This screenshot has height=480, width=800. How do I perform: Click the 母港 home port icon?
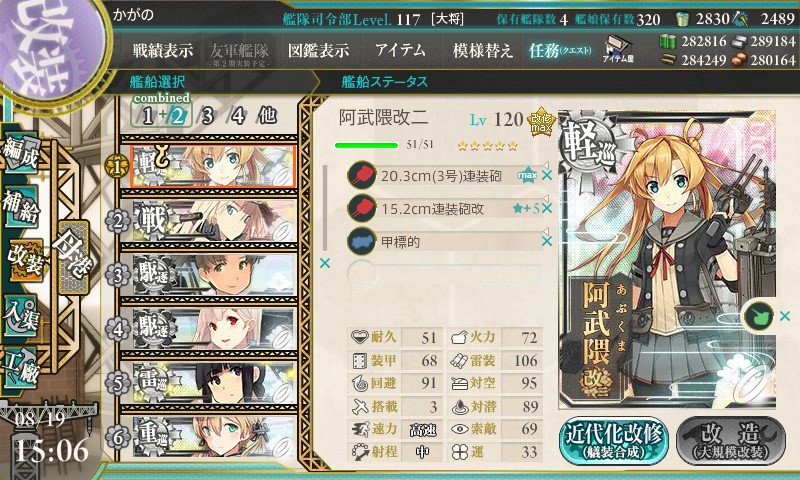pyautogui.click(x=74, y=257)
